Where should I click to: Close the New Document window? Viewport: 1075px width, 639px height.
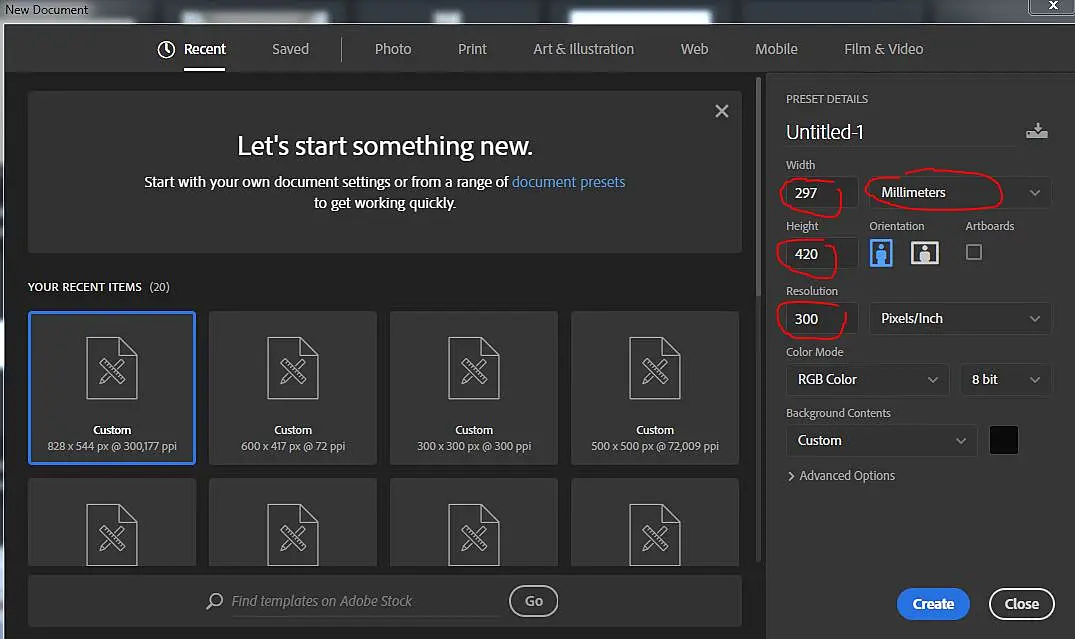[x=1053, y=6]
